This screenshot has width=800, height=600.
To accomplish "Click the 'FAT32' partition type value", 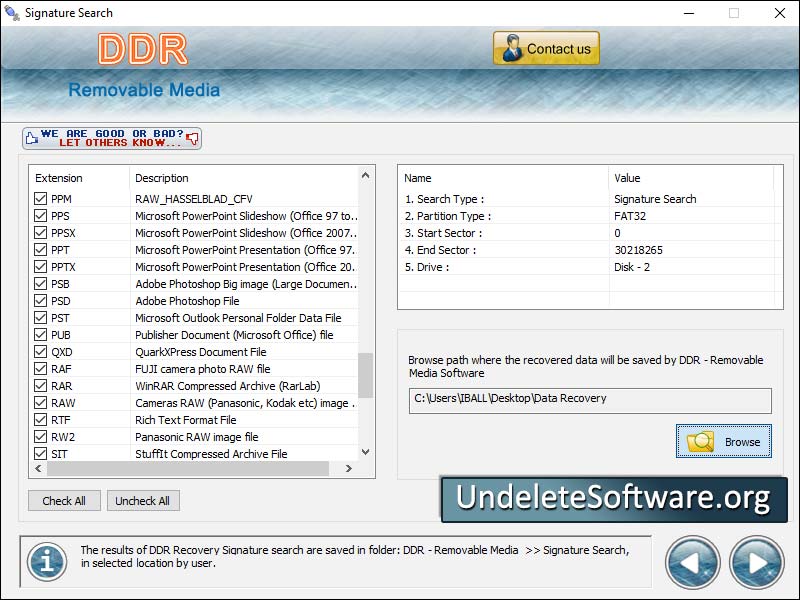I will 630,216.
